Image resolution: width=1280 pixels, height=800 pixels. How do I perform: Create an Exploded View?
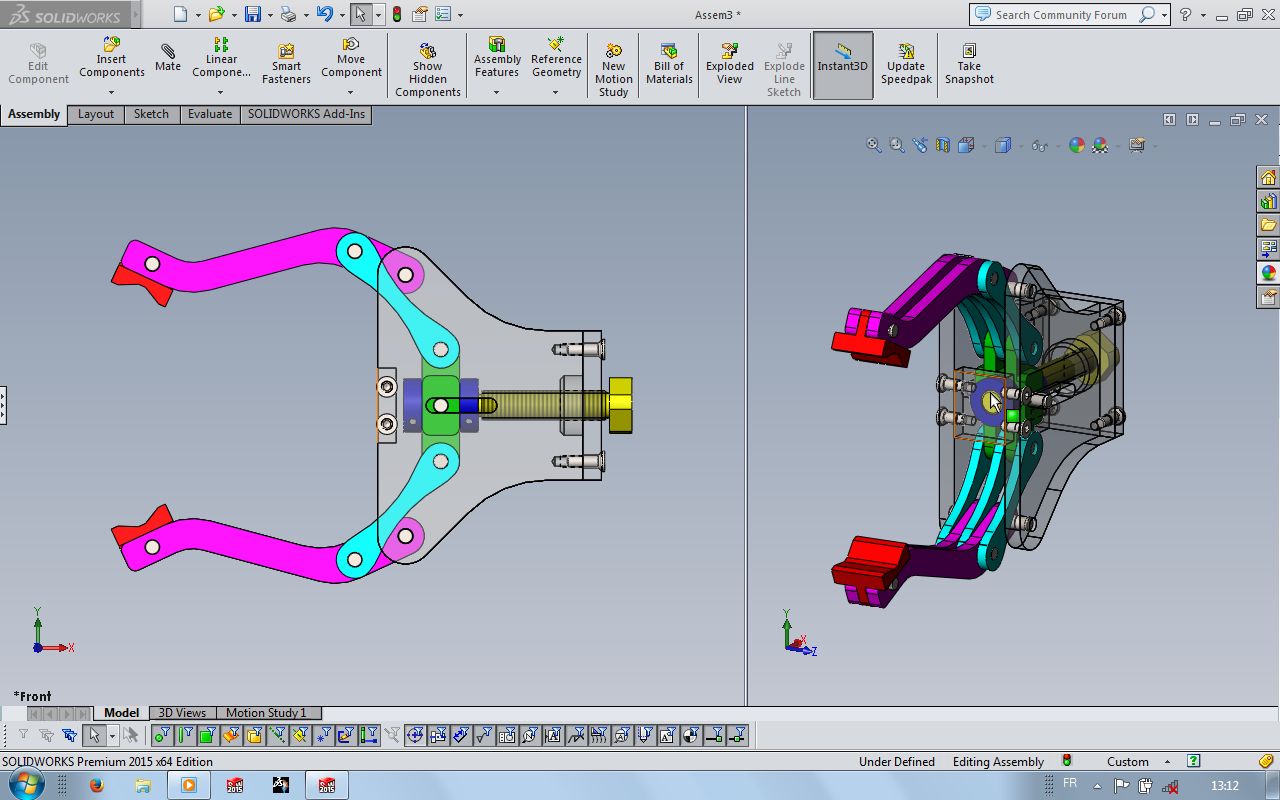click(x=730, y=64)
